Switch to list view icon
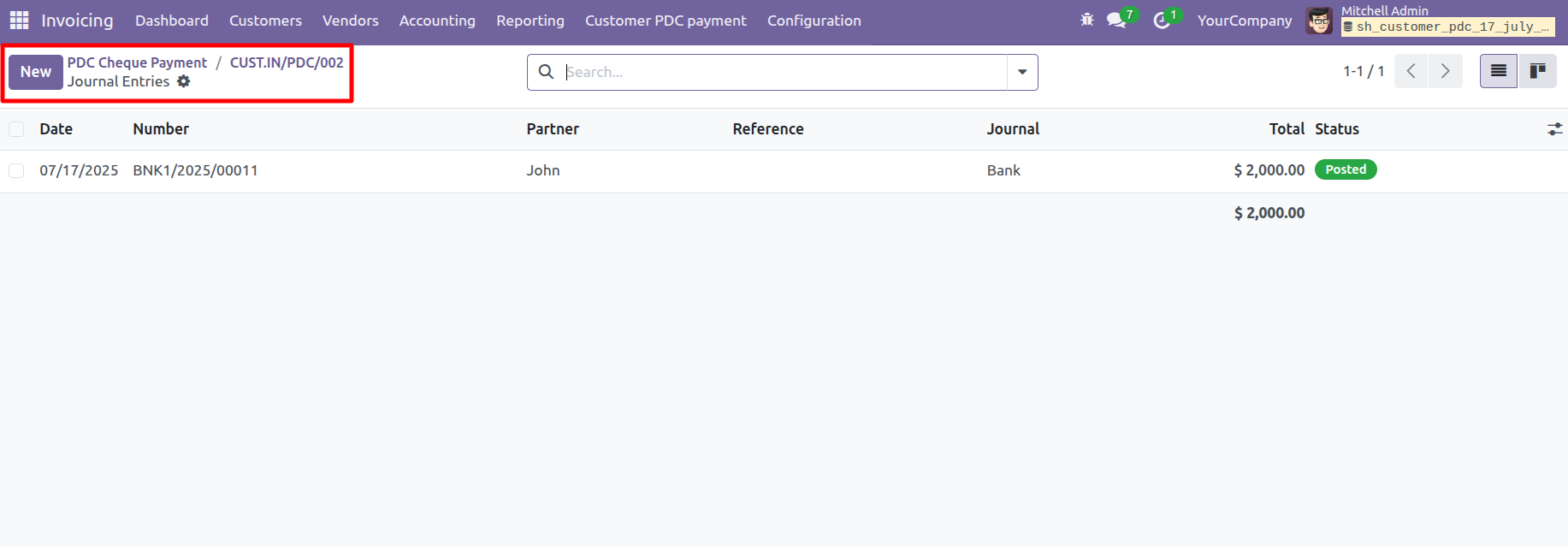Screen dimensions: 1568x546 click(x=1499, y=71)
